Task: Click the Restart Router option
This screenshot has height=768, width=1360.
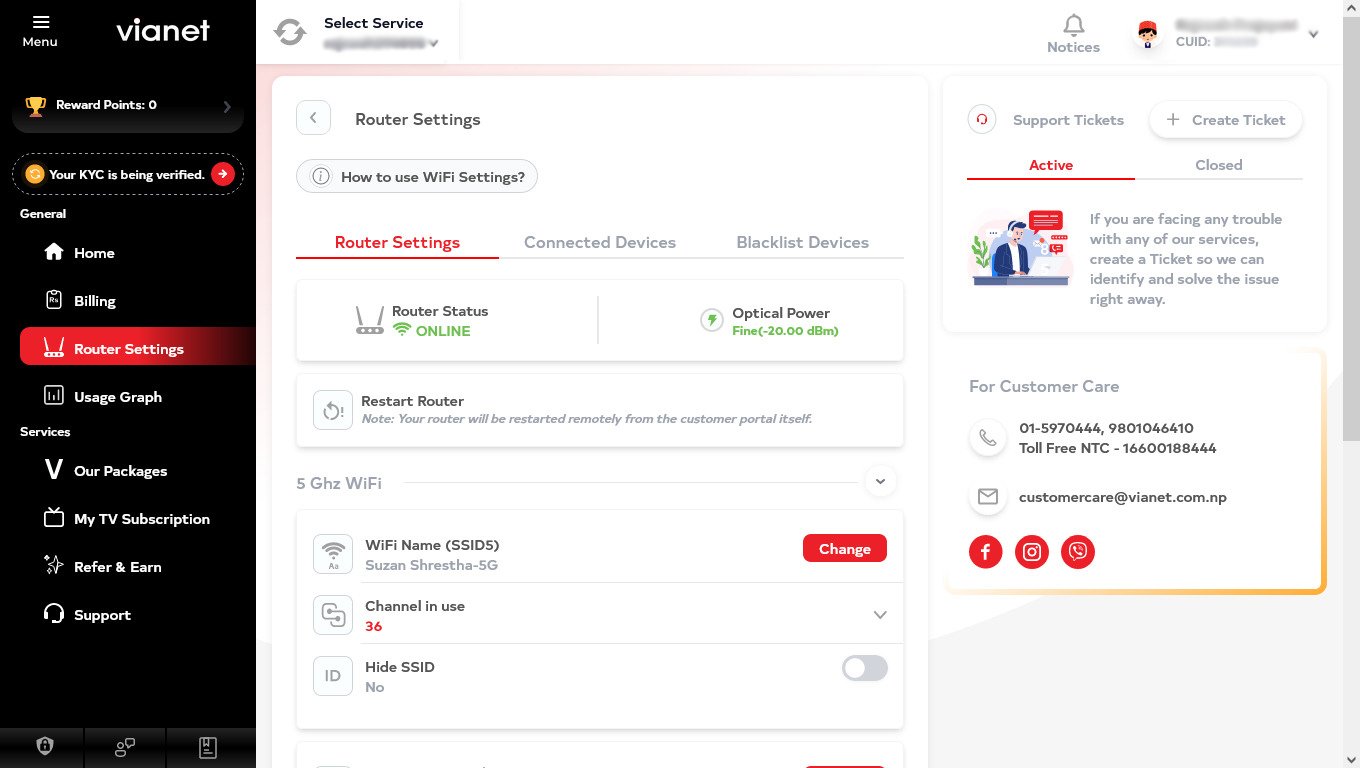Action: (x=600, y=410)
